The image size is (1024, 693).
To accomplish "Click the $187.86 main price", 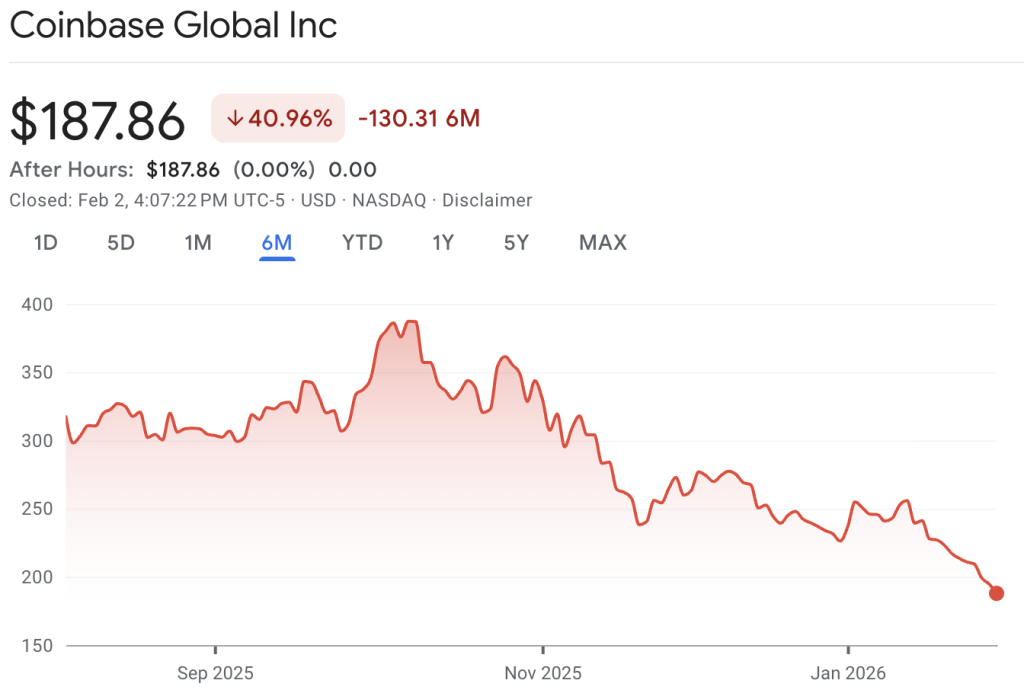I will (98, 121).
